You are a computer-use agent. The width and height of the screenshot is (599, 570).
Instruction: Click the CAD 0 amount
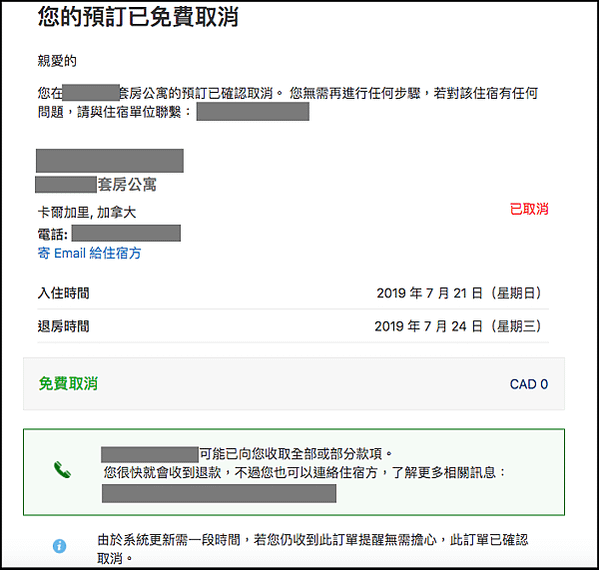(529, 384)
